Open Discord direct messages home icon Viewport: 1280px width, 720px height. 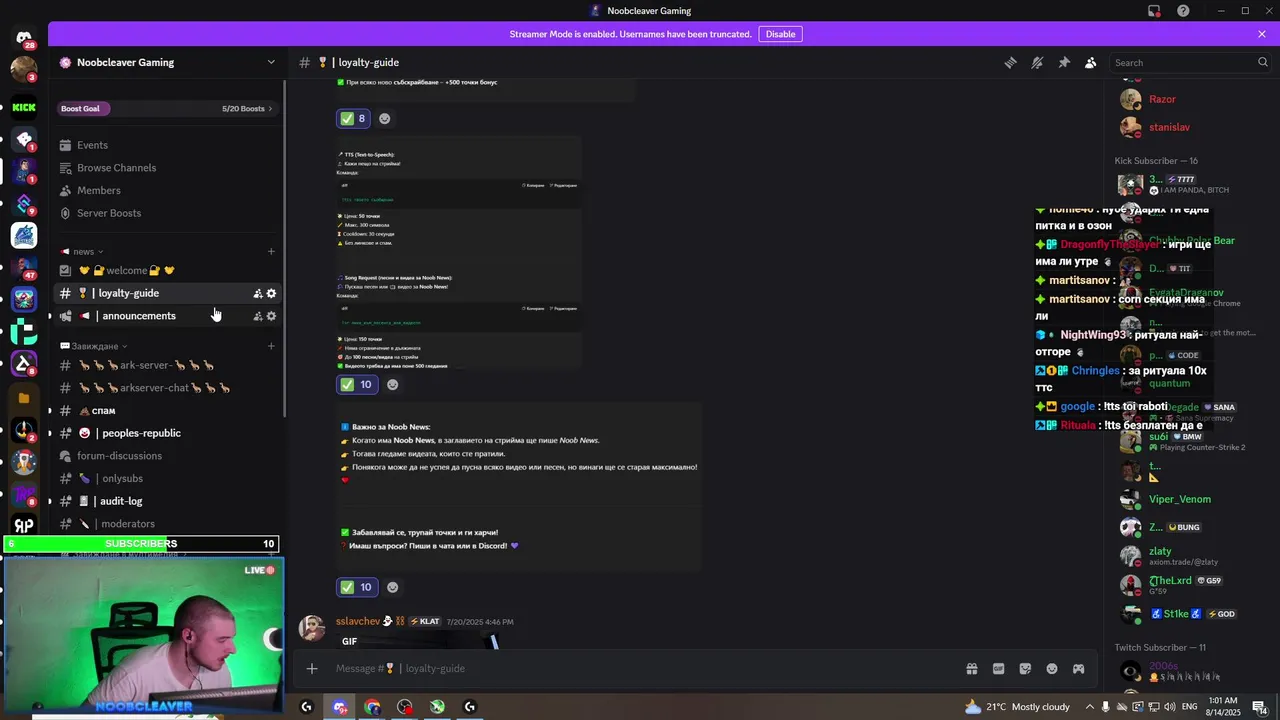[24, 39]
